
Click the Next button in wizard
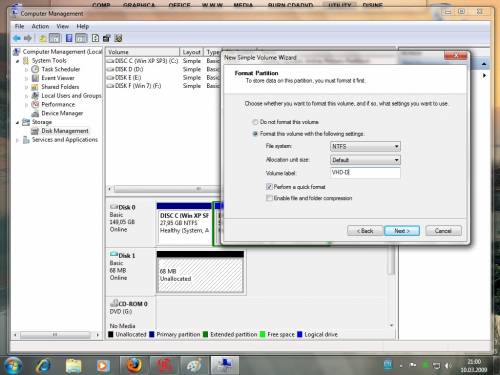coord(402,231)
